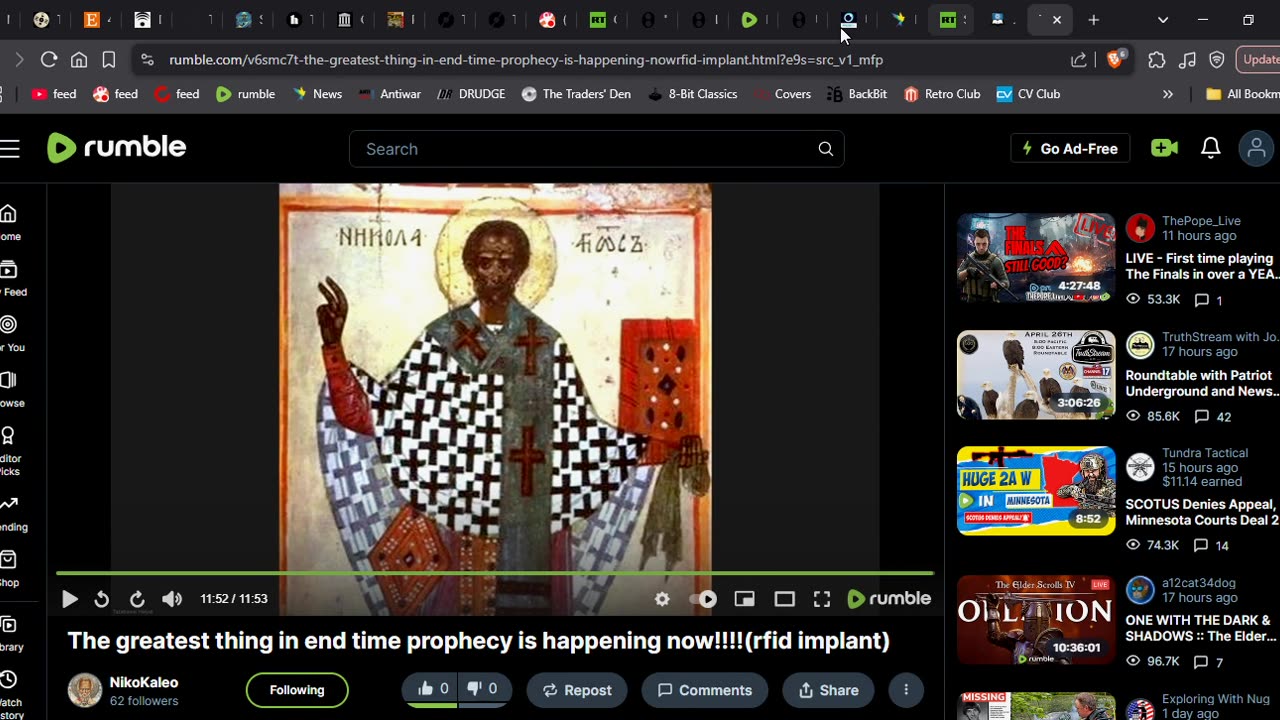1280x720 pixels.
Task: Open notifications bell
Action: (x=1211, y=148)
